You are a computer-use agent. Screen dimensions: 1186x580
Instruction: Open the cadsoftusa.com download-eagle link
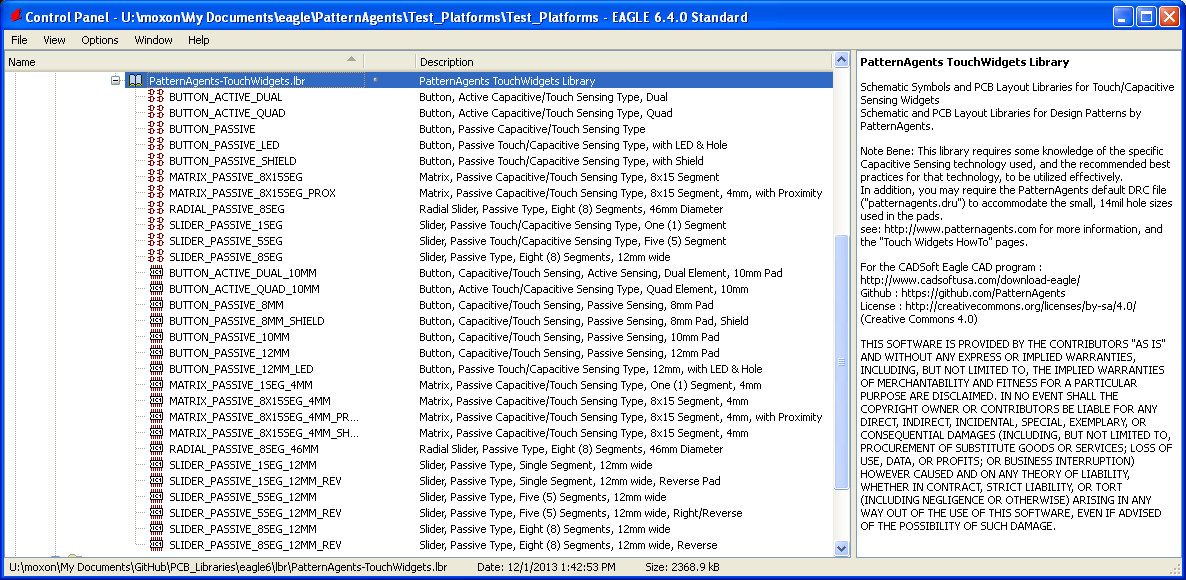point(970,280)
